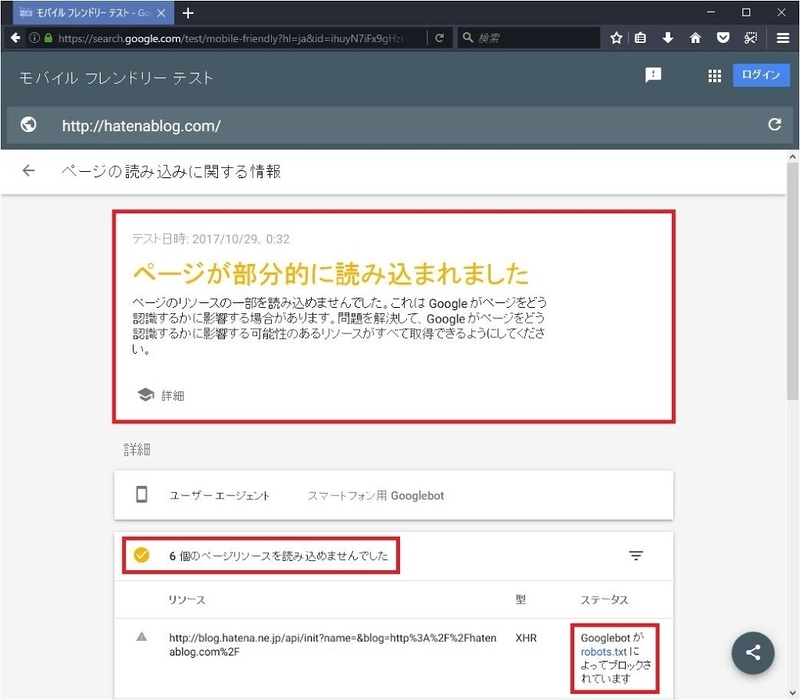Click the モバイル フレンドリー テスト page title
800x700 pixels.
point(116,78)
